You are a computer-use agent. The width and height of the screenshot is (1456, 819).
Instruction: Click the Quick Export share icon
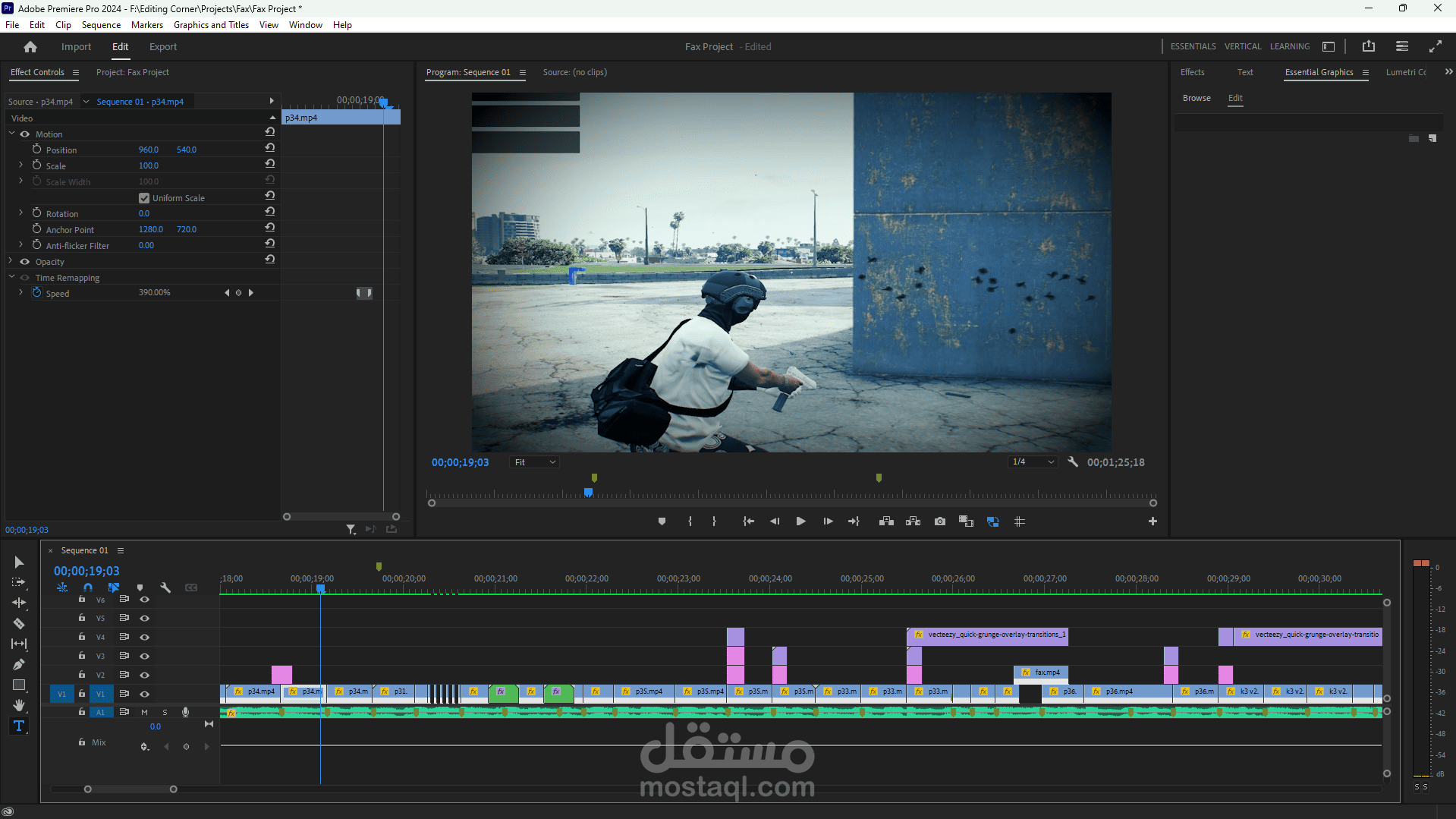coord(1369,46)
